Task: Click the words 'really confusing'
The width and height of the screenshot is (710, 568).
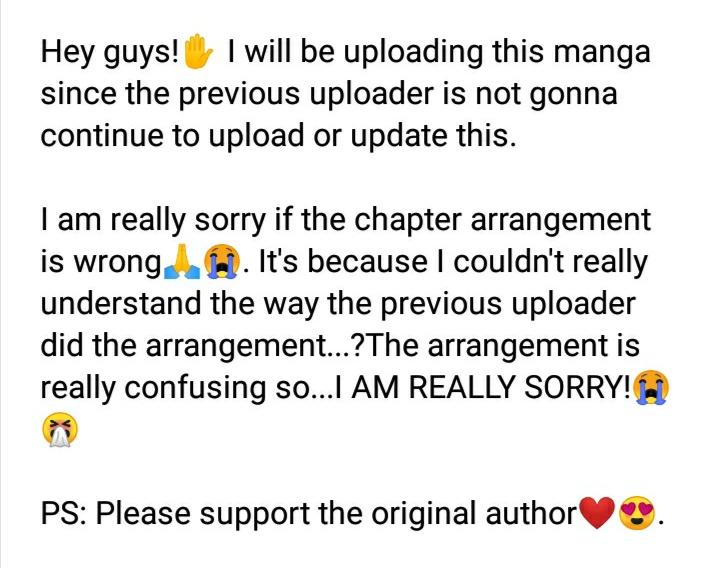Action: 153,388
